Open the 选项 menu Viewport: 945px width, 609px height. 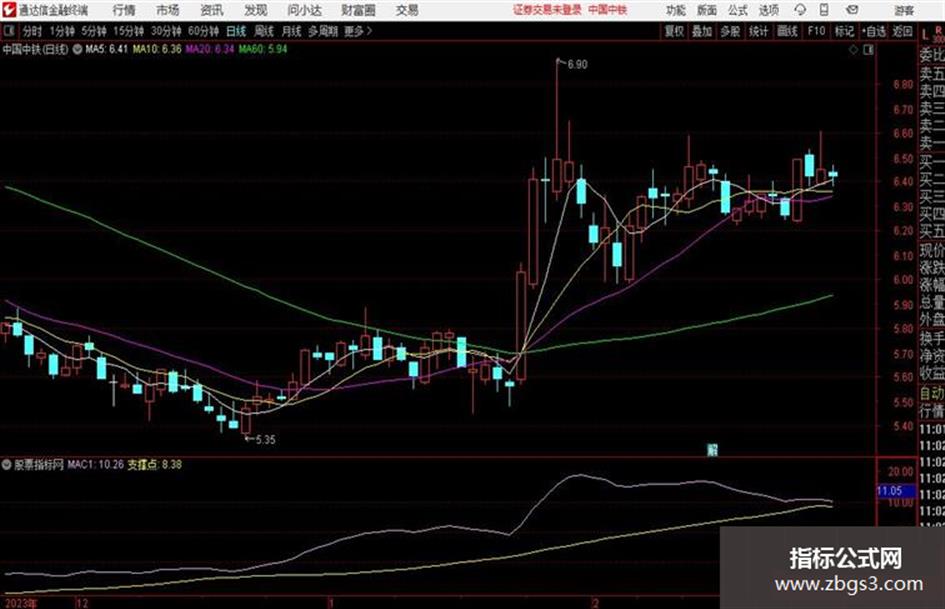pos(768,10)
